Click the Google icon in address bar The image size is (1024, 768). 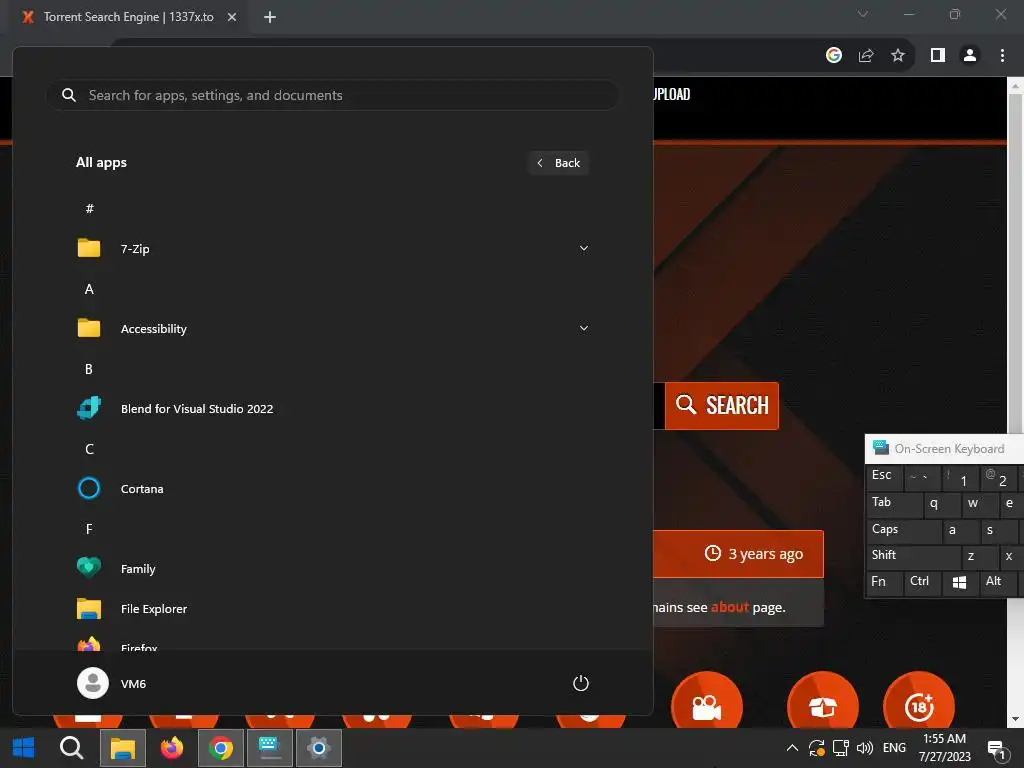pos(834,56)
